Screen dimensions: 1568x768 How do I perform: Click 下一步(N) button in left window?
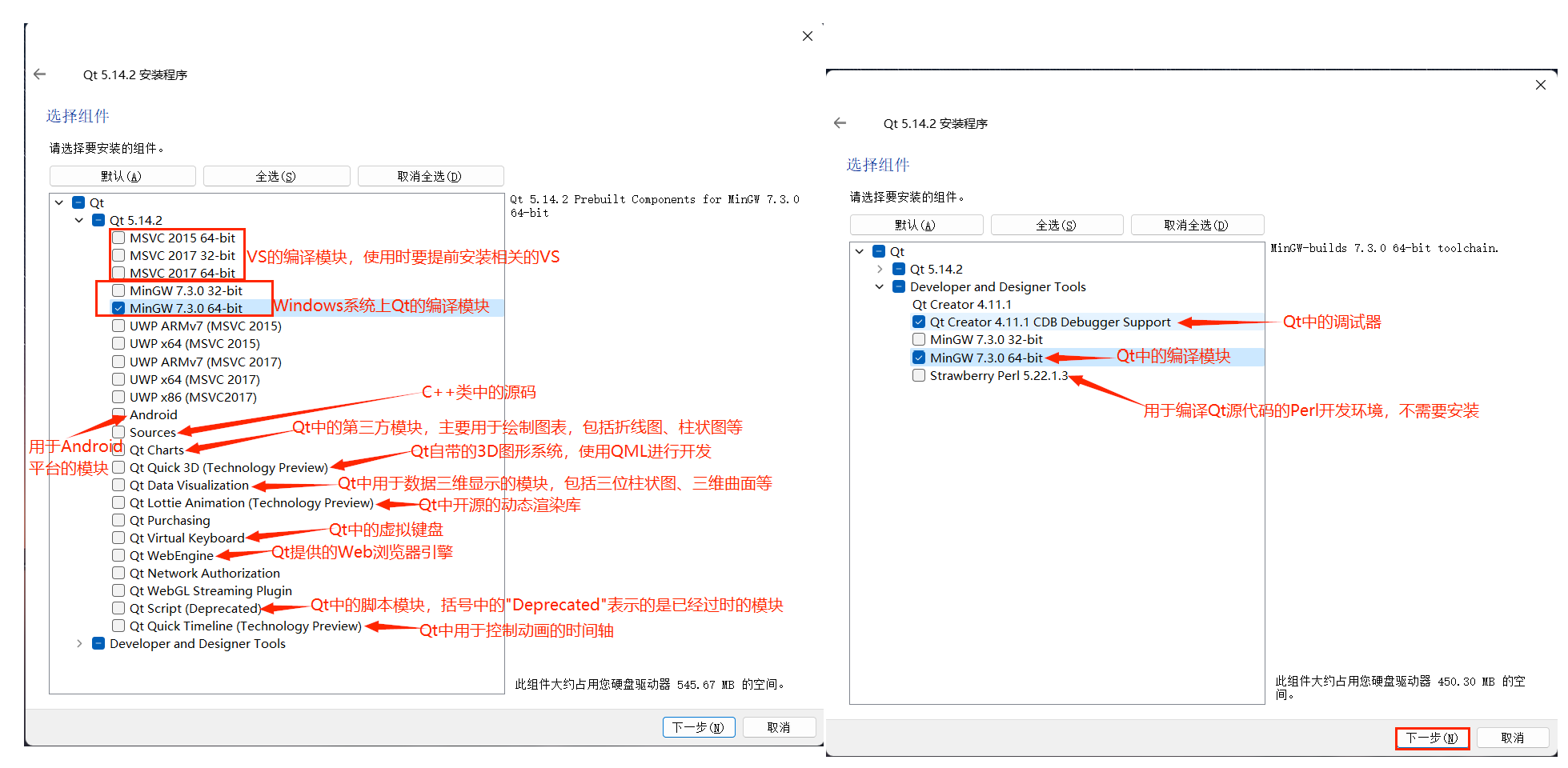699,727
